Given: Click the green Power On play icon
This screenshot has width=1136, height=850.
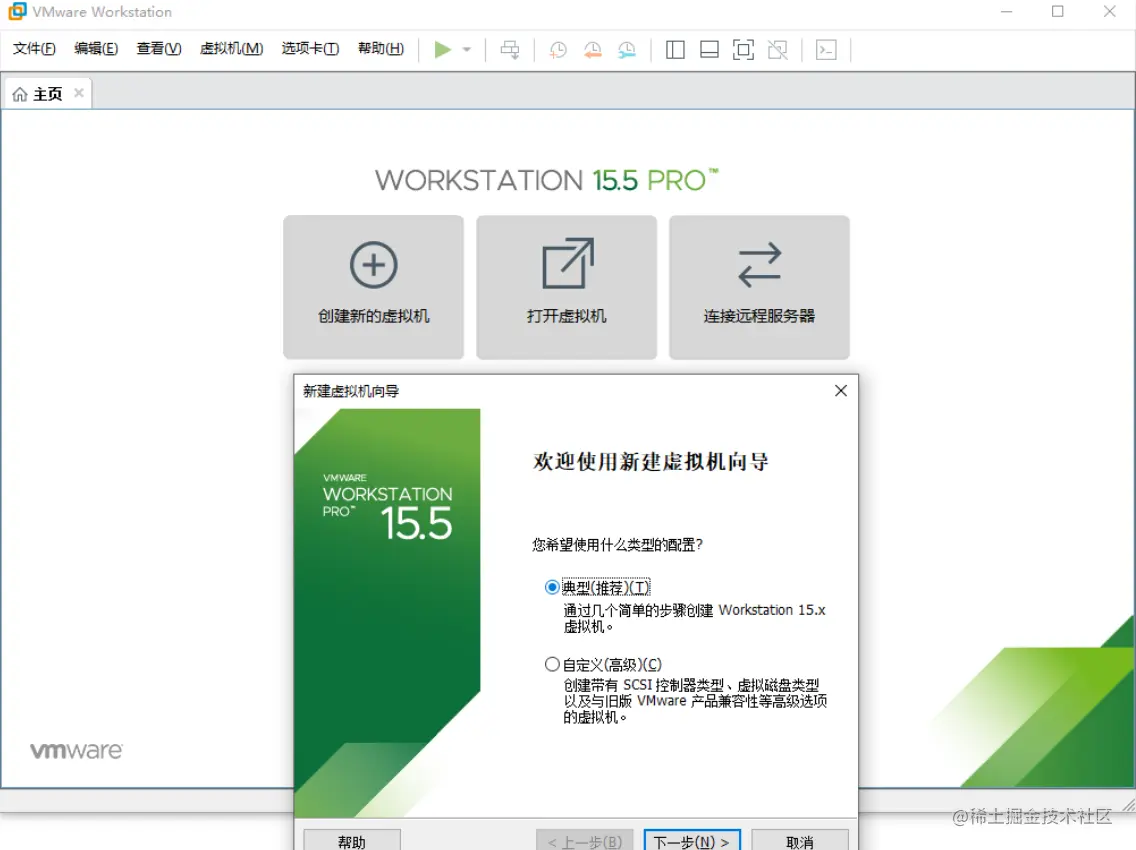Looking at the screenshot, I should pos(443,49).
